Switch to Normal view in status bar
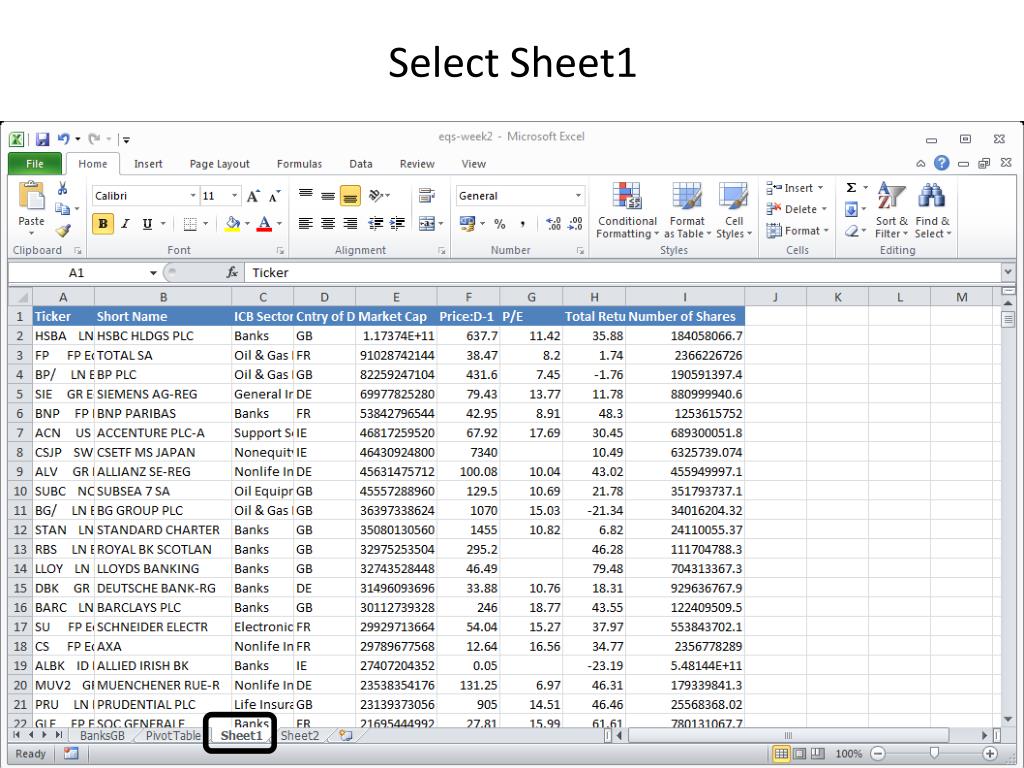Image resolution: width=1024 pixels, height=768 pixels. [781, 754]
